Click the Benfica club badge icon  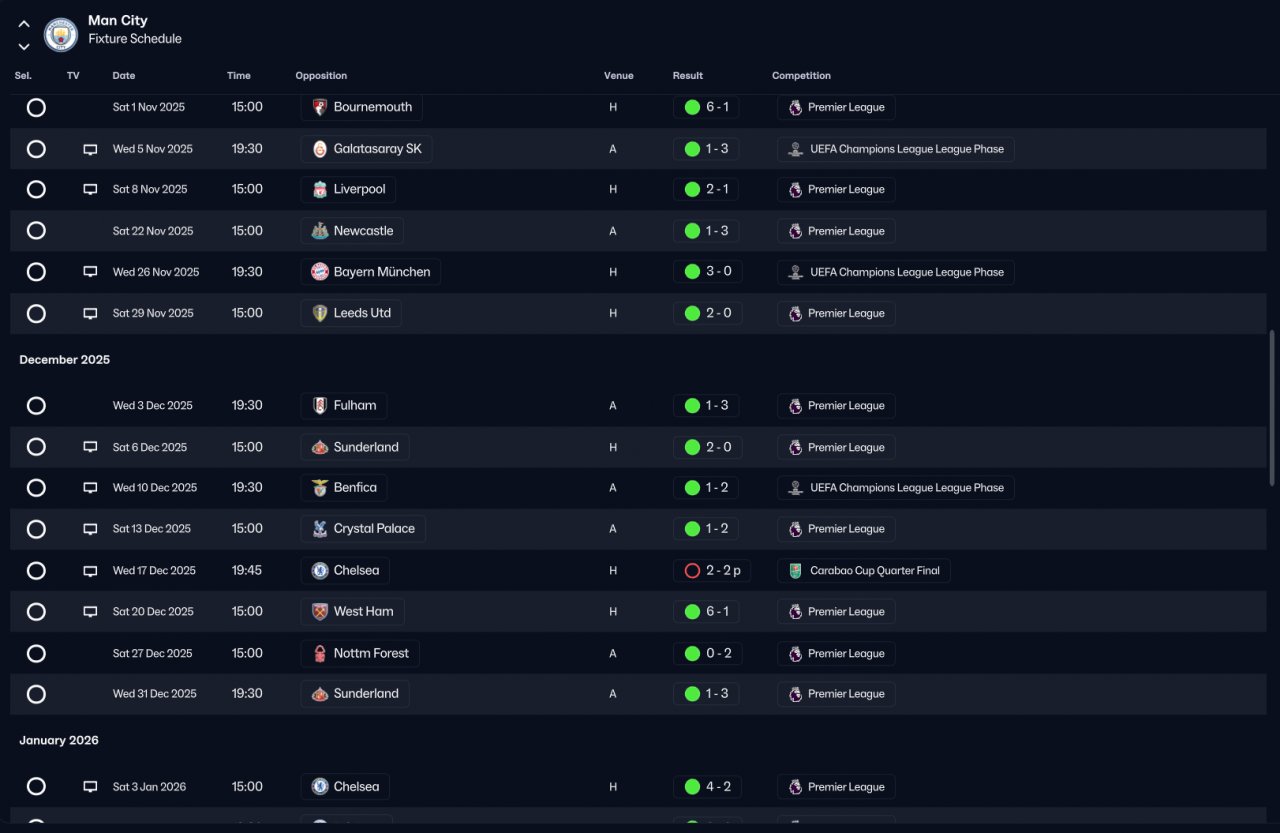pos(320,488)
